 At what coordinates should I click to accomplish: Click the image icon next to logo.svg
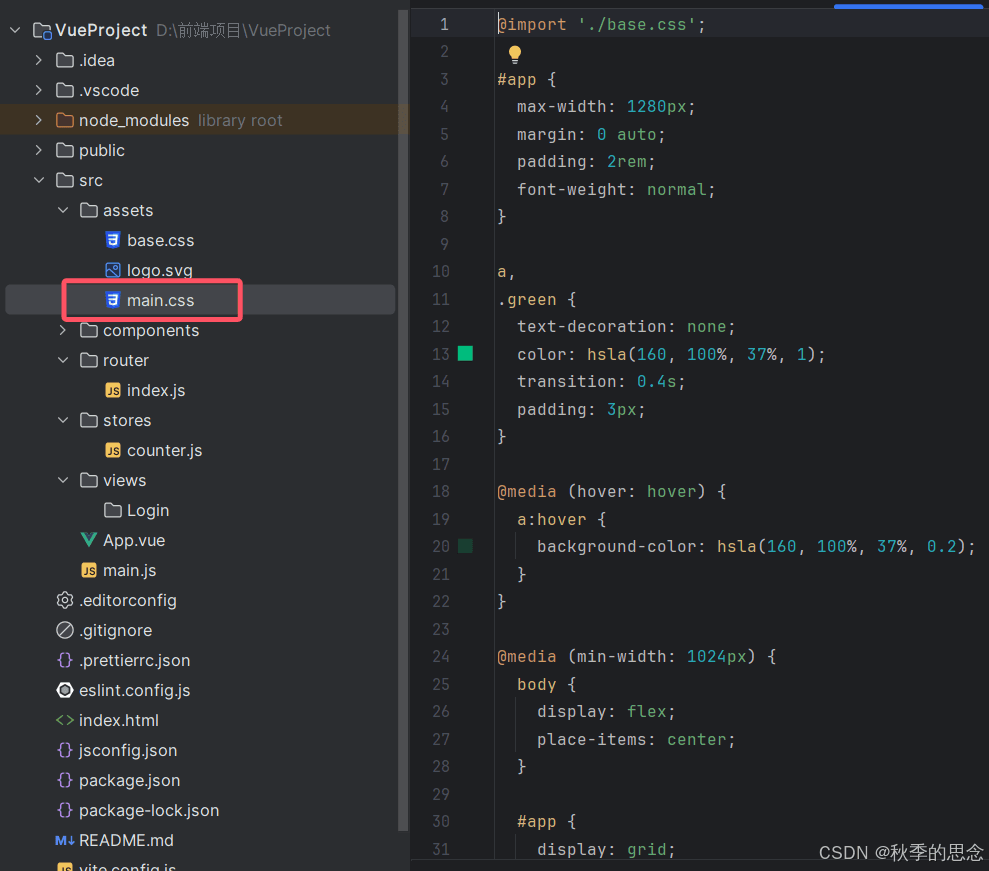[113, 270]
